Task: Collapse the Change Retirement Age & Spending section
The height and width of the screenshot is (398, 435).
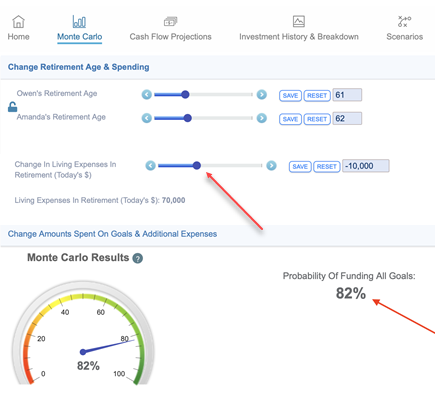Action: coord(217,67)
